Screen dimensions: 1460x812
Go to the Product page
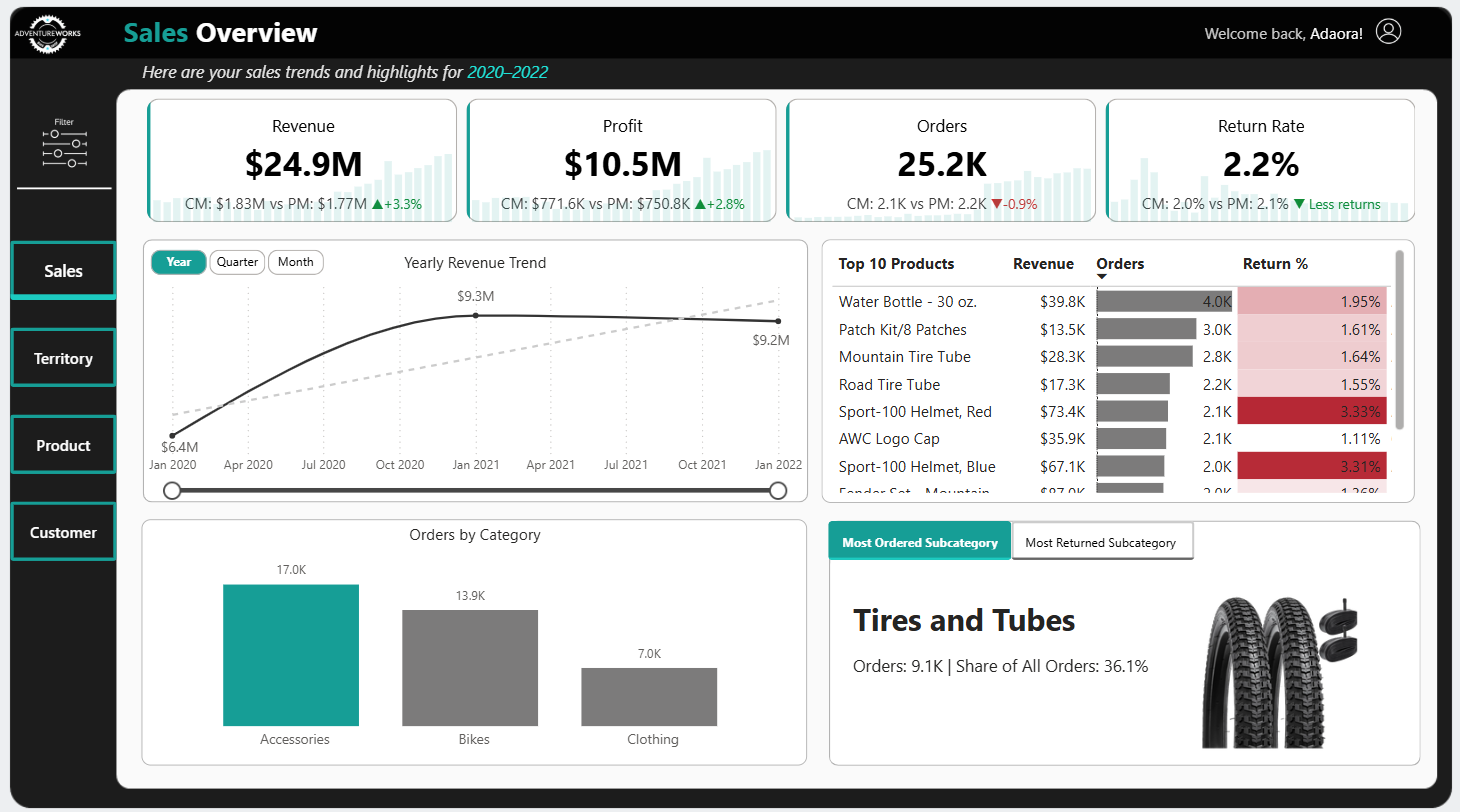64,445
